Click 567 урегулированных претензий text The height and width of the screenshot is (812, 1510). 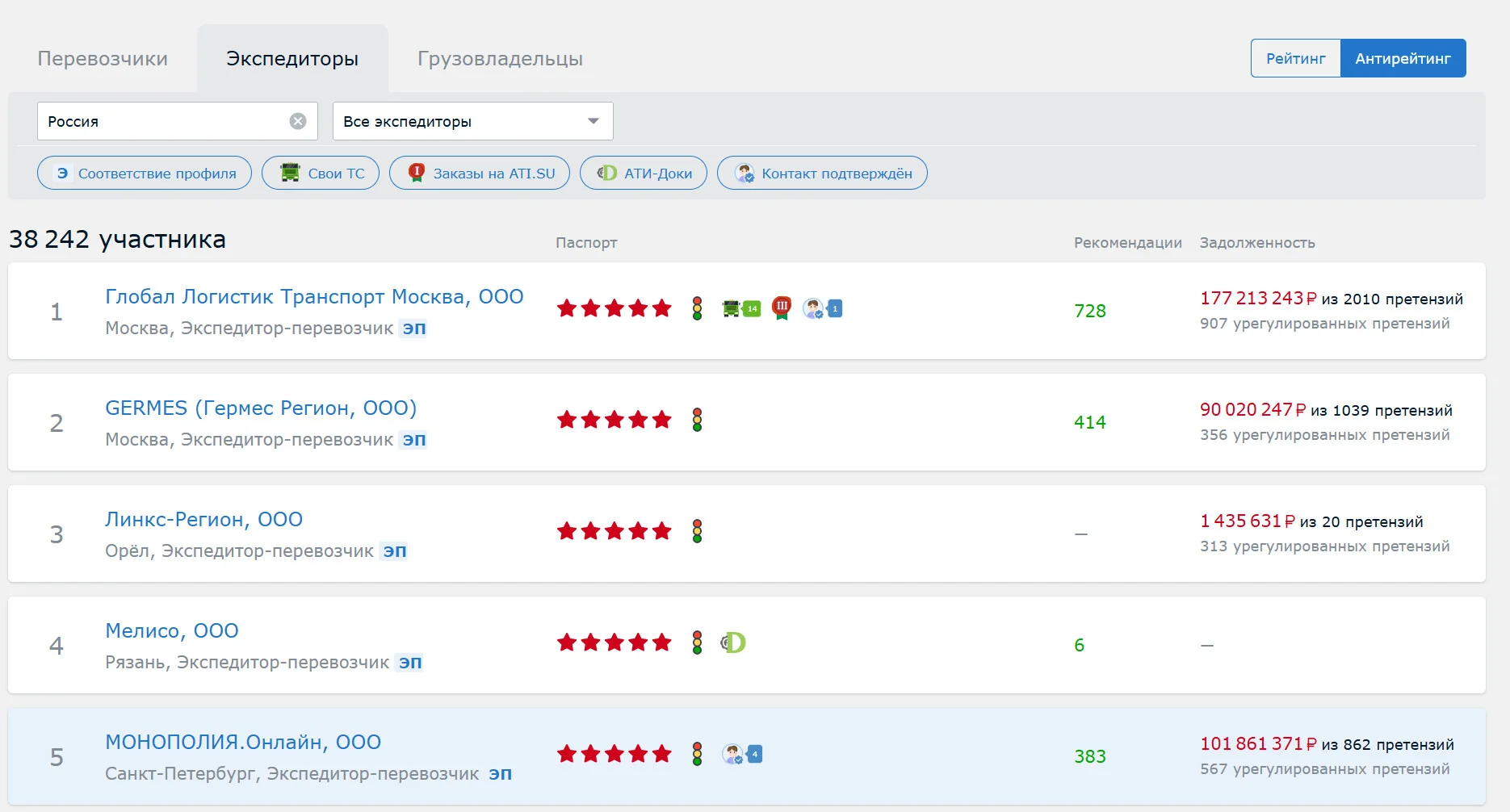coord(1325,769)
